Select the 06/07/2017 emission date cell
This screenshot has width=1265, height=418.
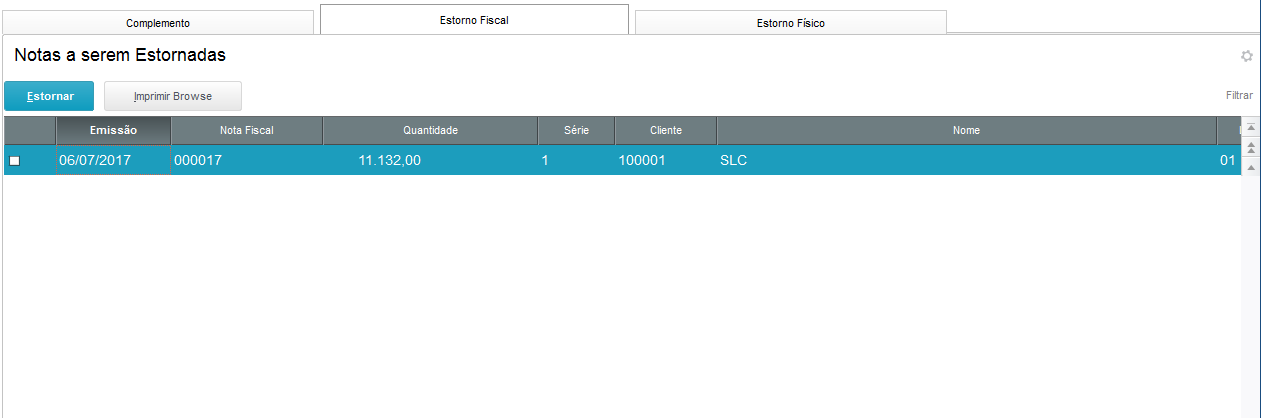[113, 160]
